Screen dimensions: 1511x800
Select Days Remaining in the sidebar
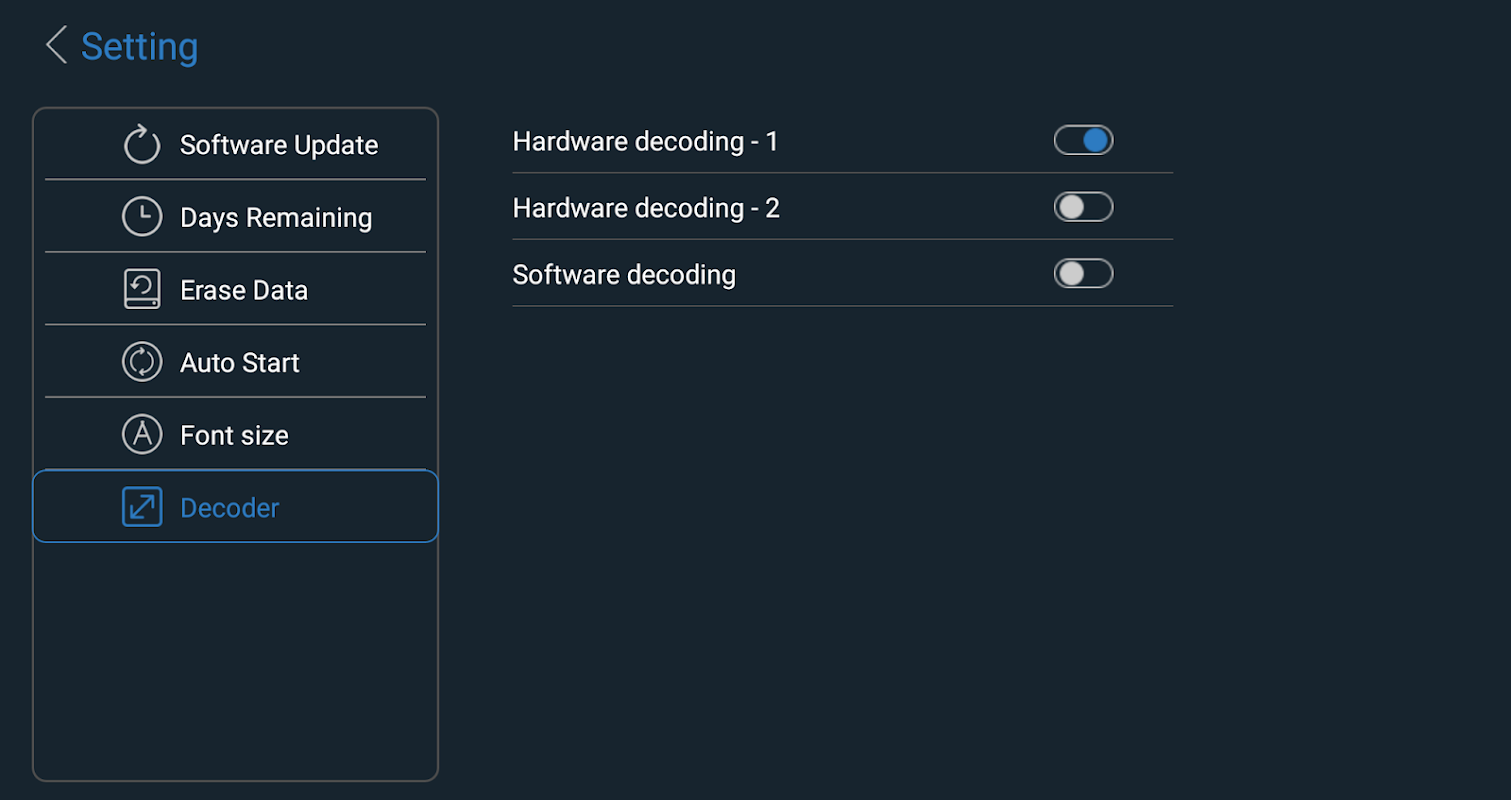(x=275, y=218)
